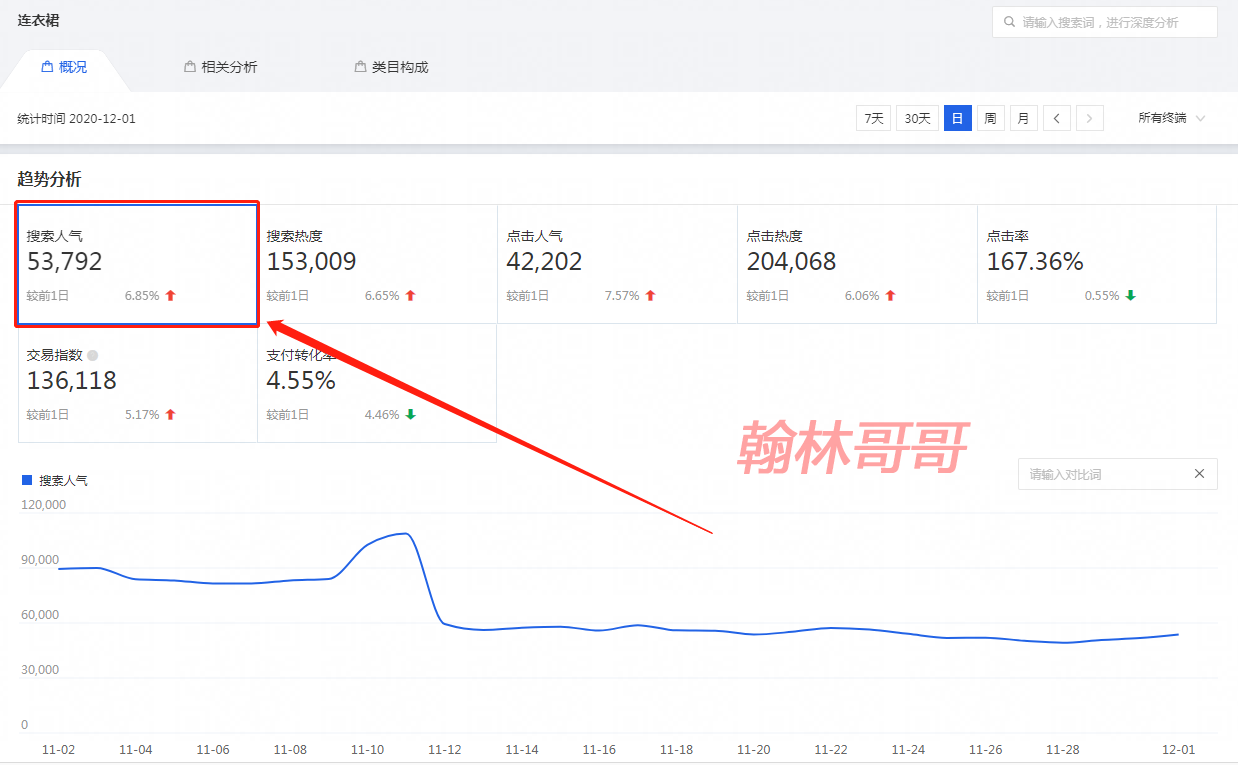Viewport: 1238px width, 765px height.
Task: Select the 30天 time range button
Action: 917,118
